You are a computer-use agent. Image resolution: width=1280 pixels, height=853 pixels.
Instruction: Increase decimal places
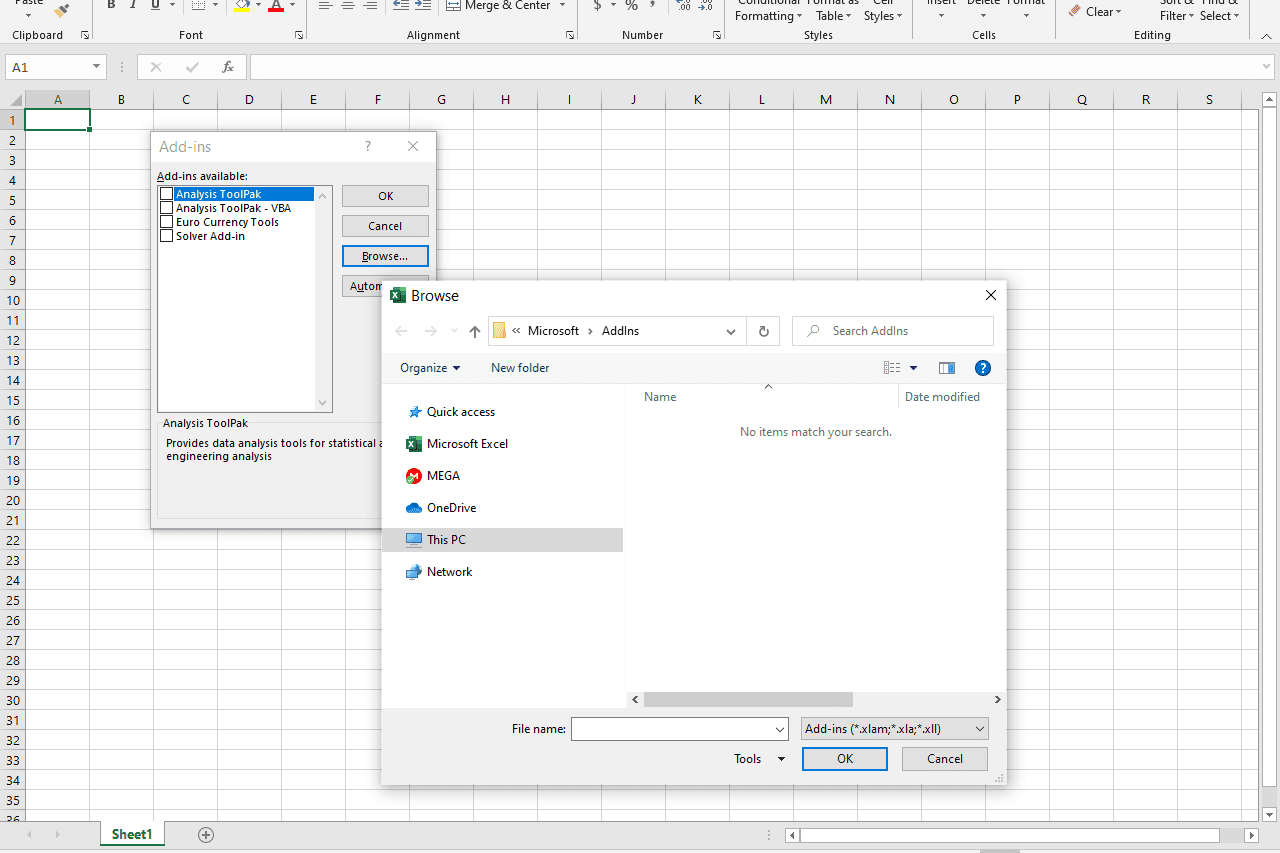click(x=684, y=6)
